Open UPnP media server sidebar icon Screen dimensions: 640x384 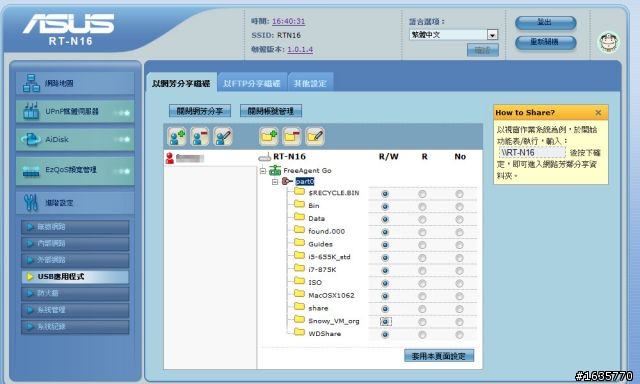(31, 111)
